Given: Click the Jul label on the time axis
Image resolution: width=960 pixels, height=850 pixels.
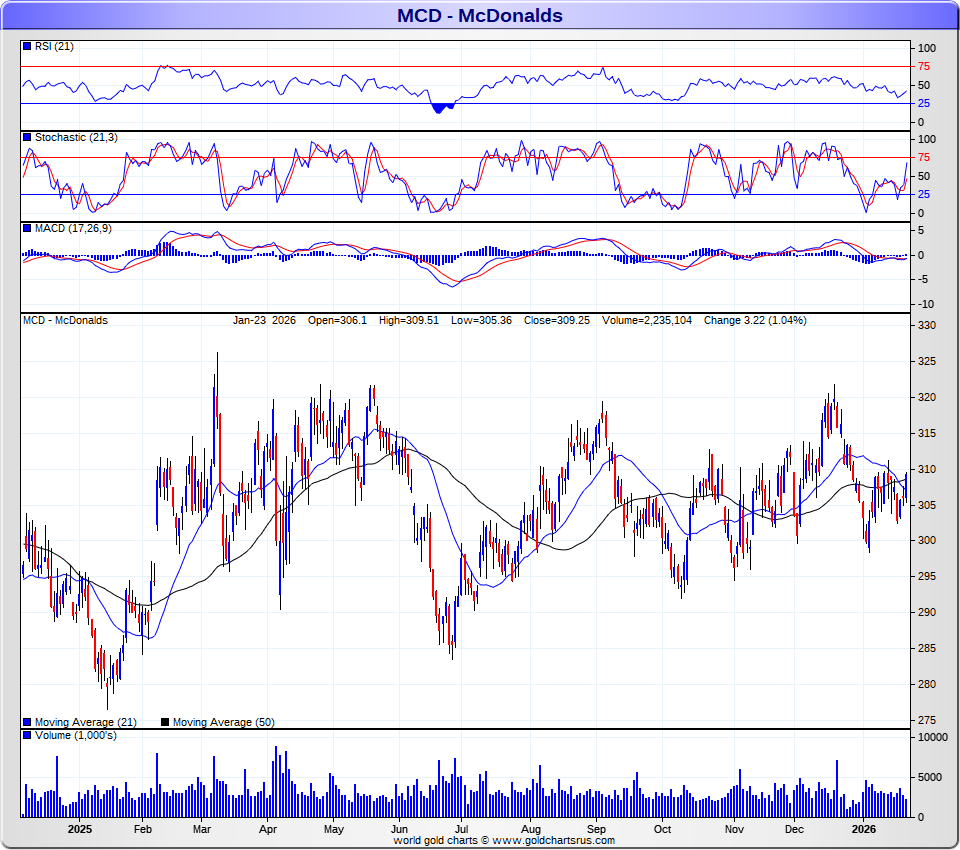Looking at the screenshot, I should click(x=462, y=829).
